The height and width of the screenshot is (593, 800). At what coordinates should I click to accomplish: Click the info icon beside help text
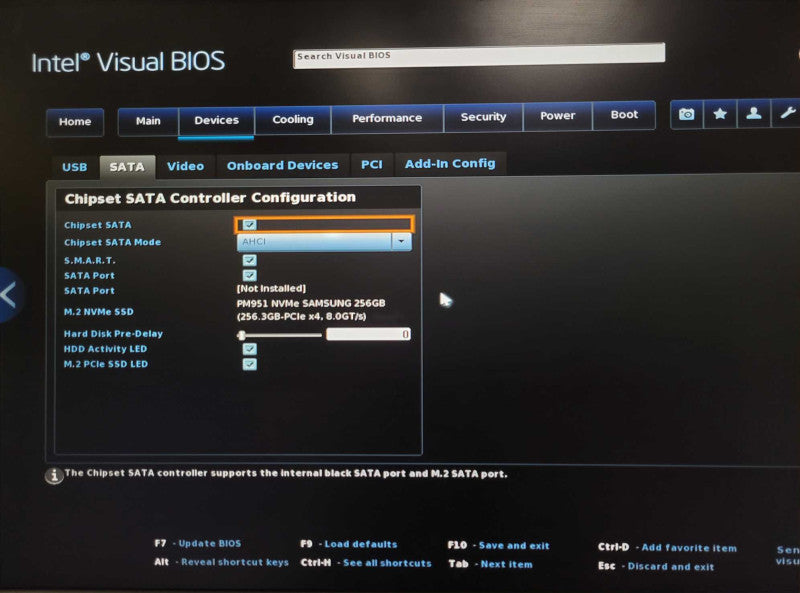[54, 476]
